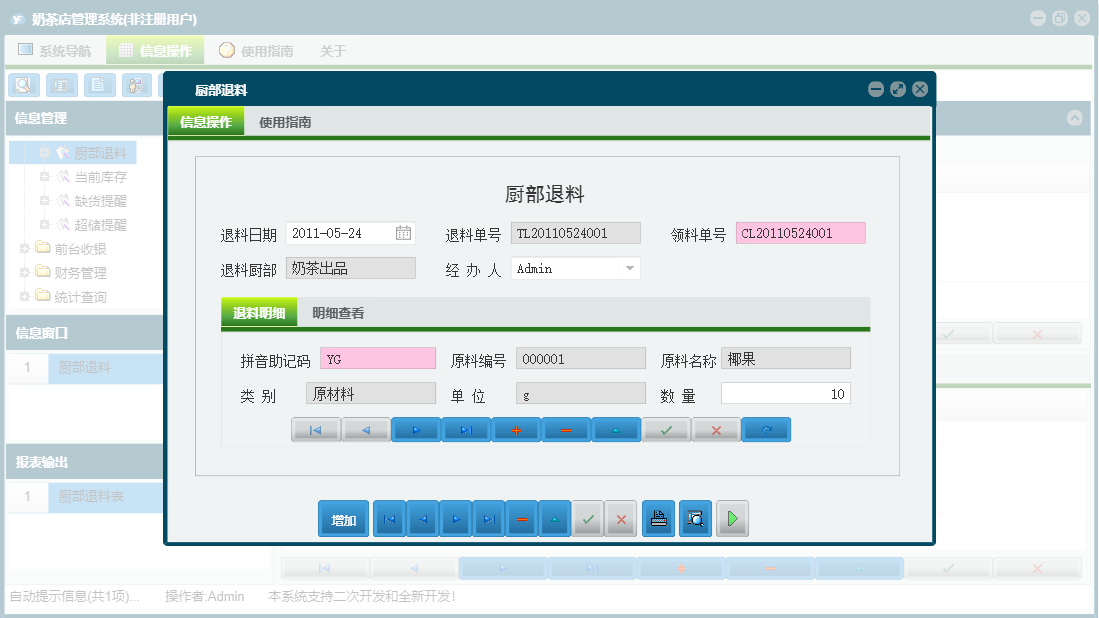Open the 经办人 dropdown
Viewport: 1099px width, 618px height.
631,268
